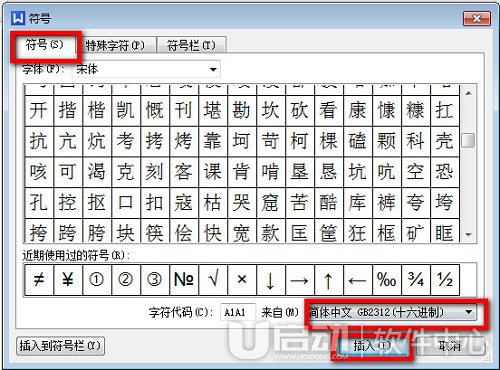500x370 pixels.
Task: Select recent fraction symbol ¾
Action: (416, 279)
